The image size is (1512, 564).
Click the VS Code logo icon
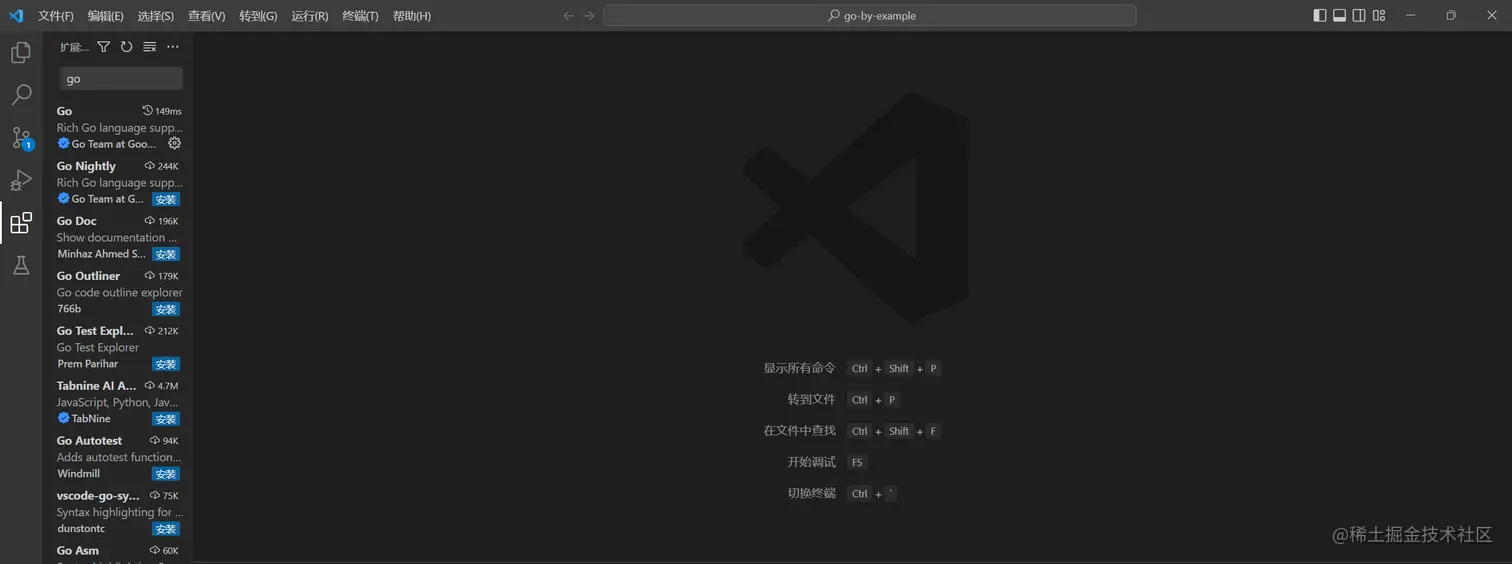click(x=16, y=15)
